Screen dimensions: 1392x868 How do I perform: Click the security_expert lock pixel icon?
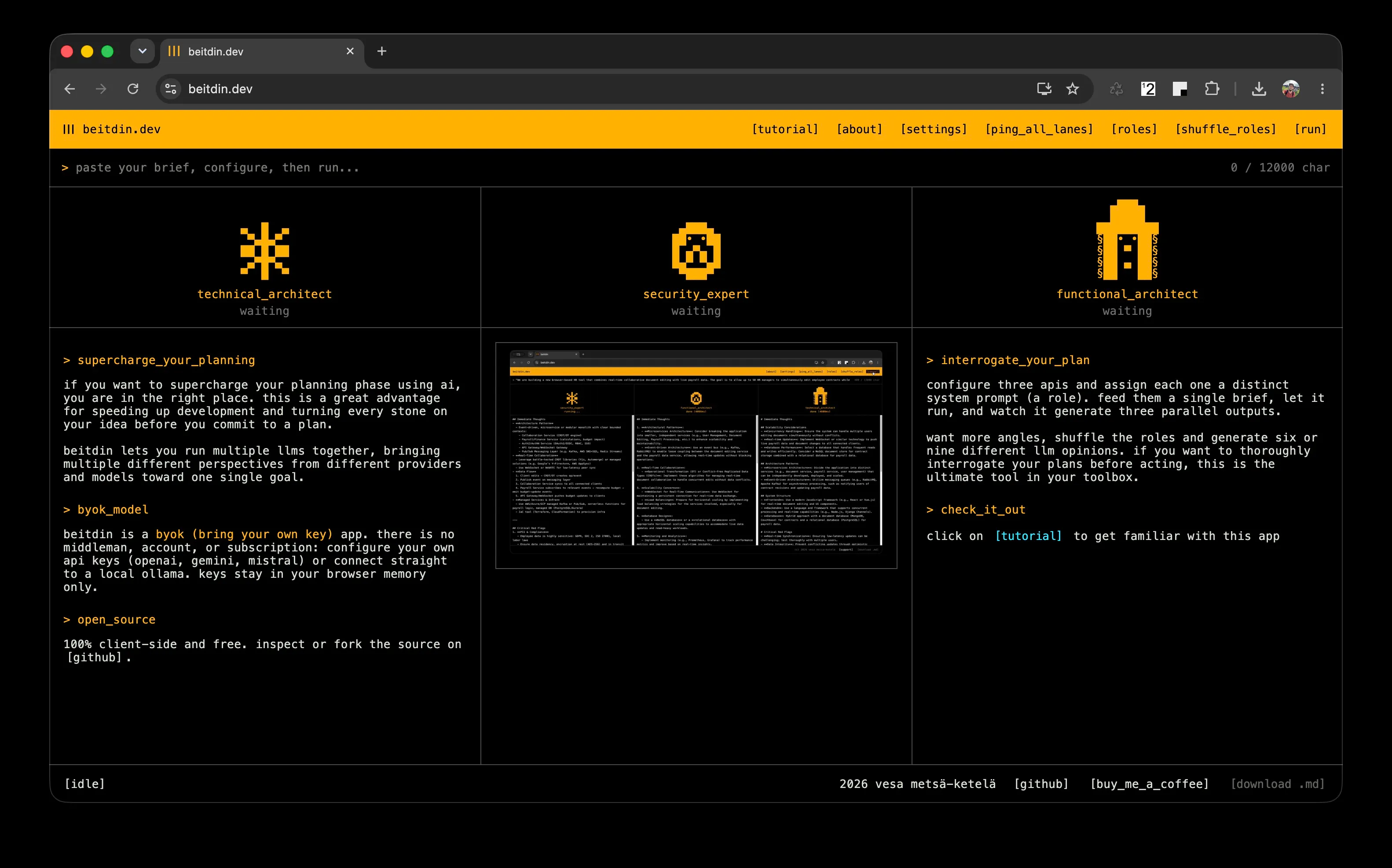click(x=696, y=251)
